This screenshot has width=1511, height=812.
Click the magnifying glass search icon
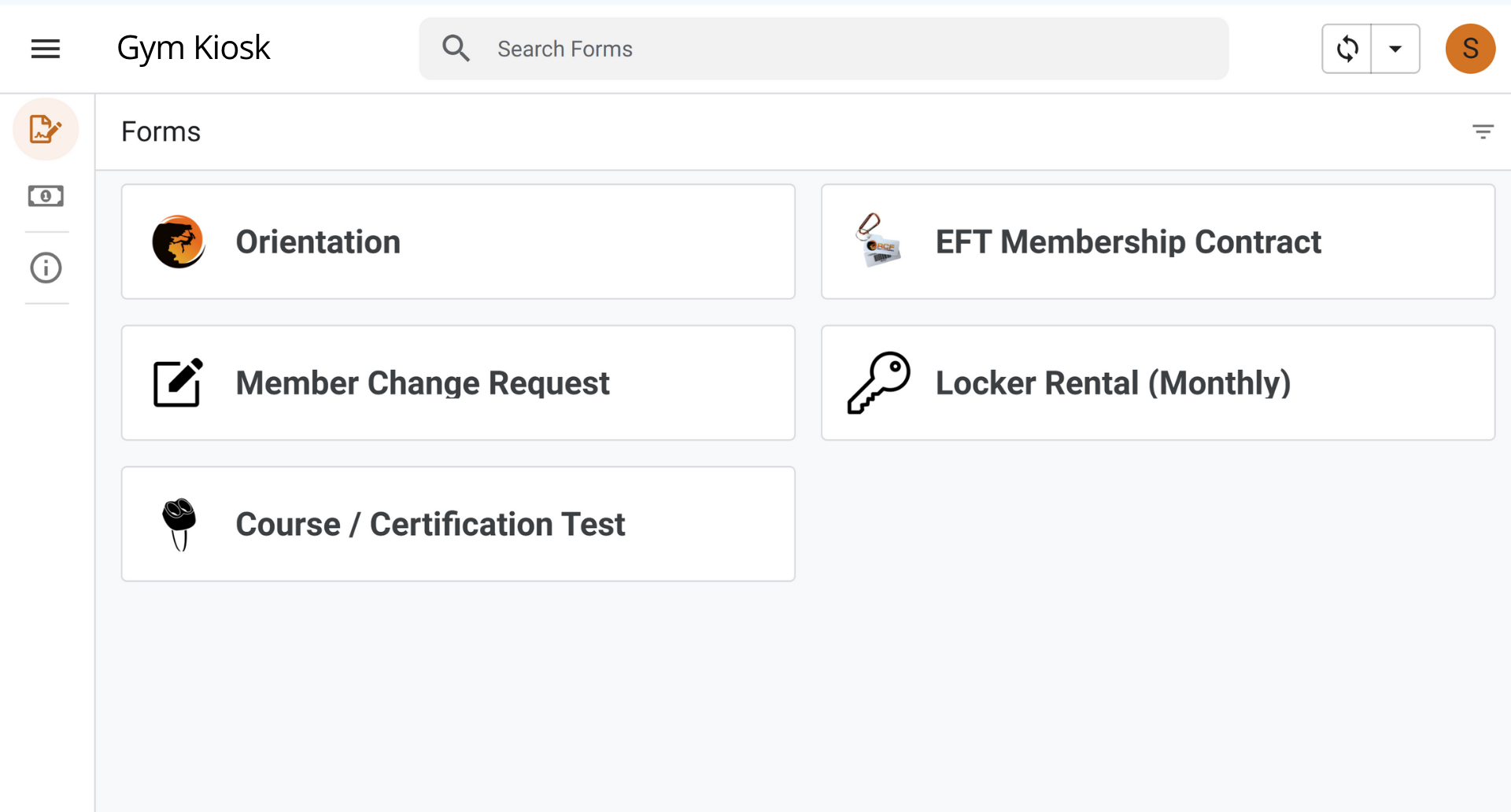pos(456,49)
